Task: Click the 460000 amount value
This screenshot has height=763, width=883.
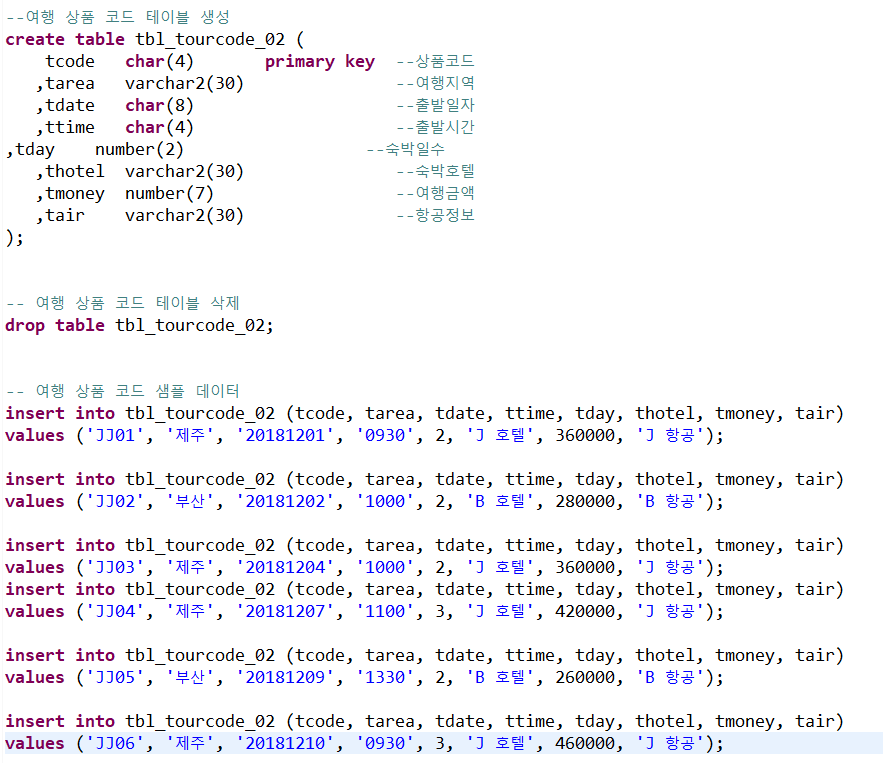Action: pyautogui.click(x=585, y=743)
